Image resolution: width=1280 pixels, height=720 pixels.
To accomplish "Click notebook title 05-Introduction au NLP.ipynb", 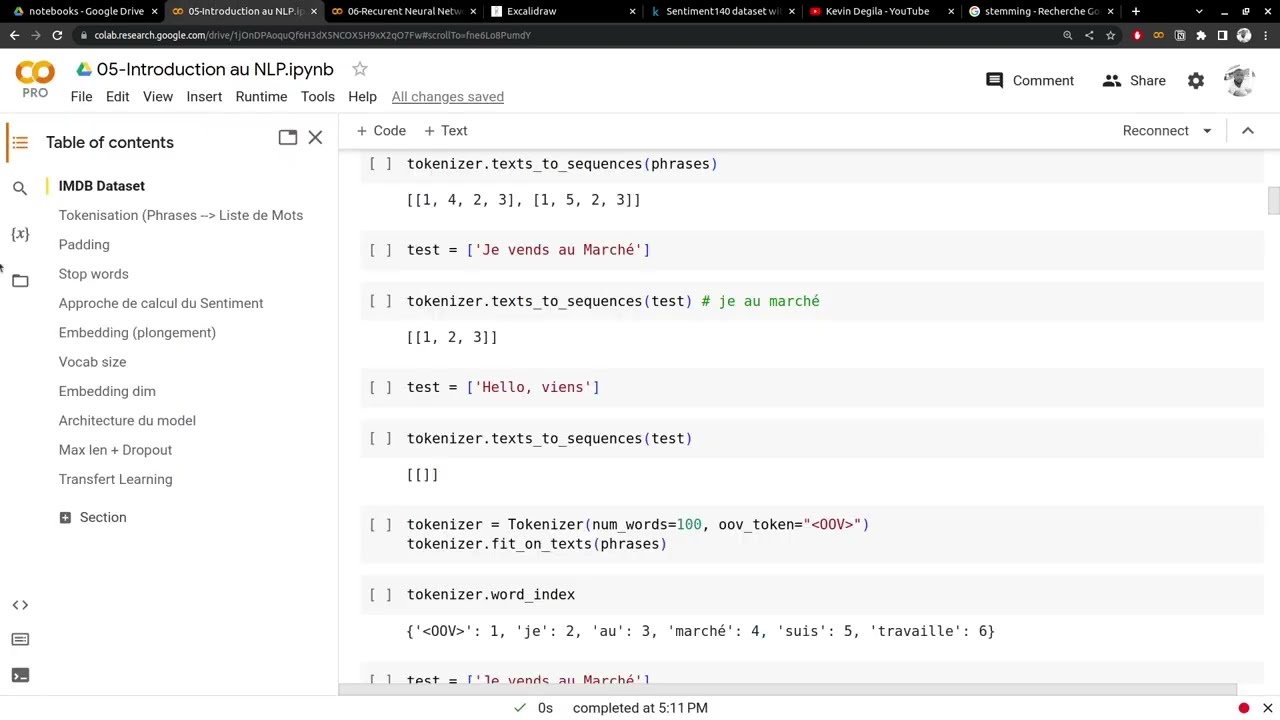I will [x=215, y=69].
